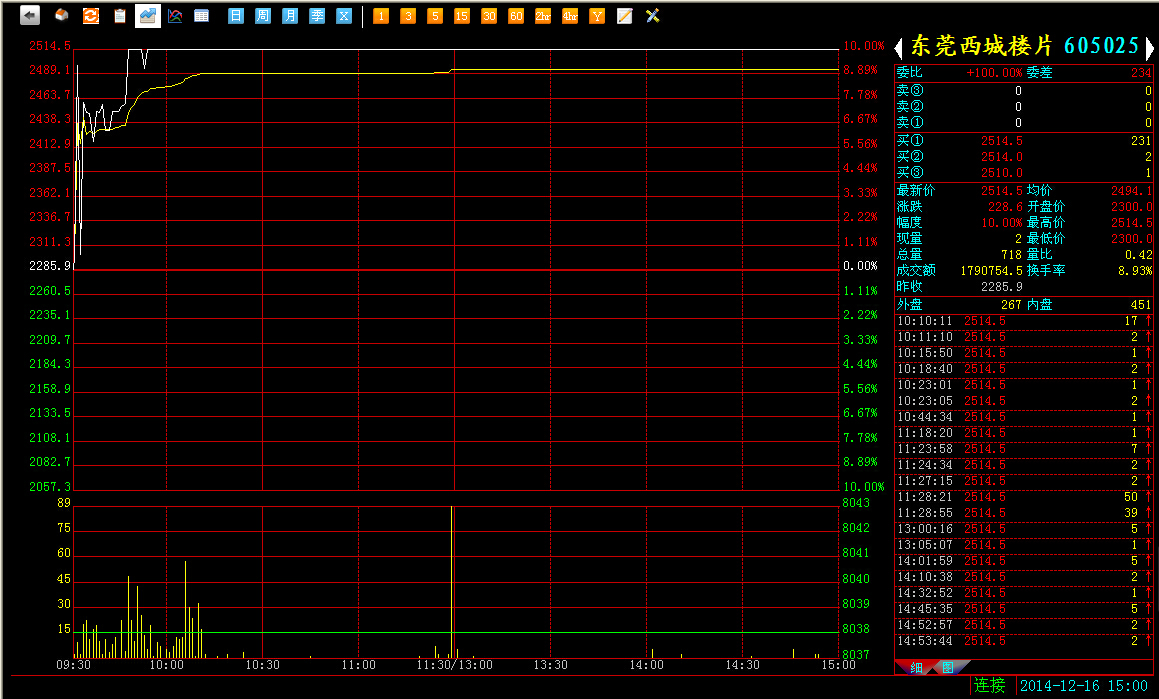Switch to the 细 detail tab
The width and height of the screenshot is (1159, 699).
pyautogui.click(x=916, y=667)
